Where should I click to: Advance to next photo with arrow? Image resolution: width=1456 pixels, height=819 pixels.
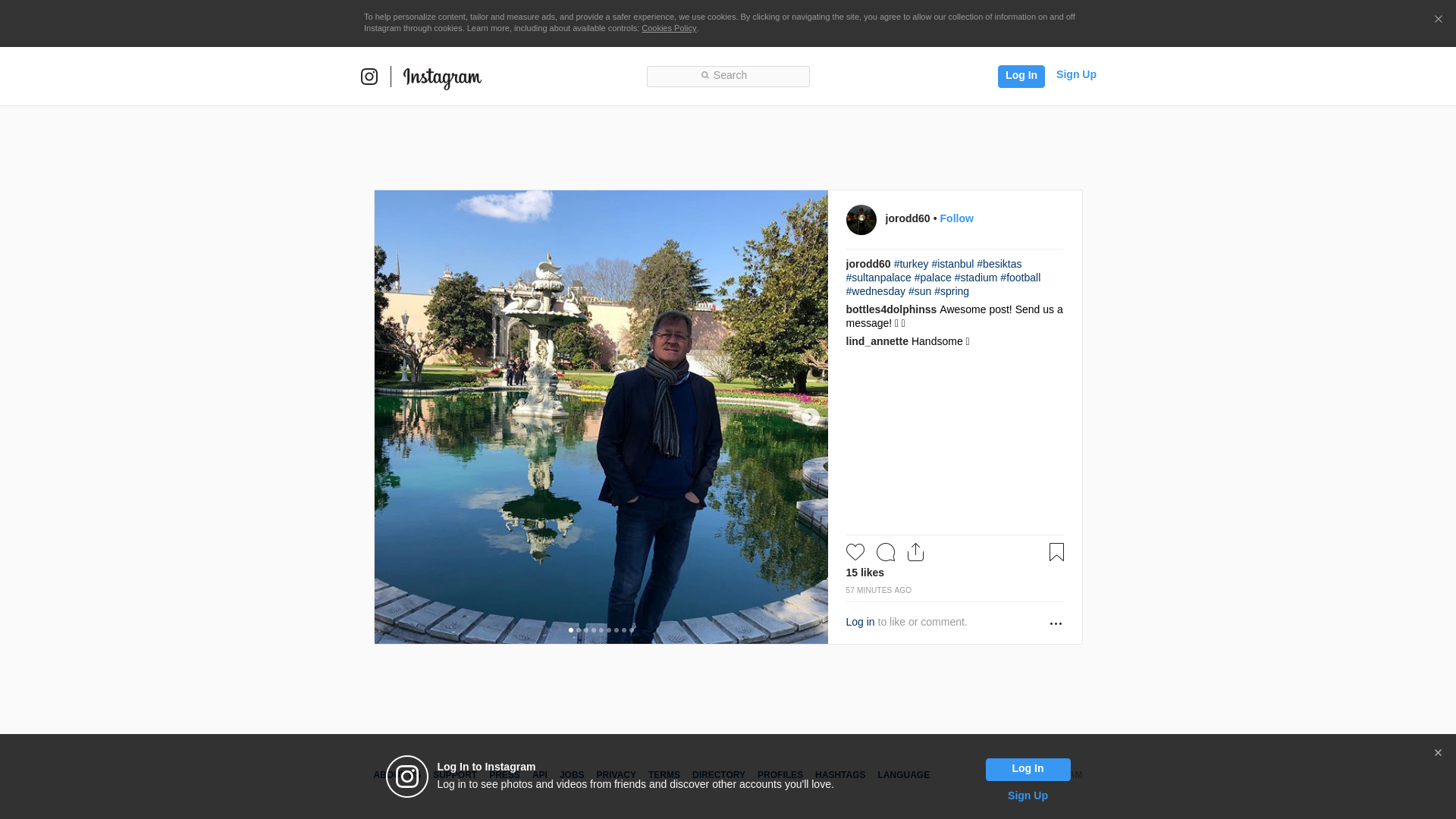pos(810,417)
